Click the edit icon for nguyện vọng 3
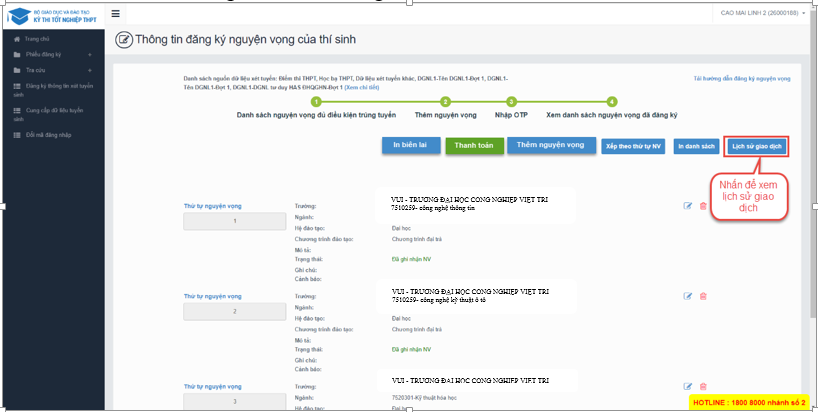This screenshot has width=818, height=412. 688,386
